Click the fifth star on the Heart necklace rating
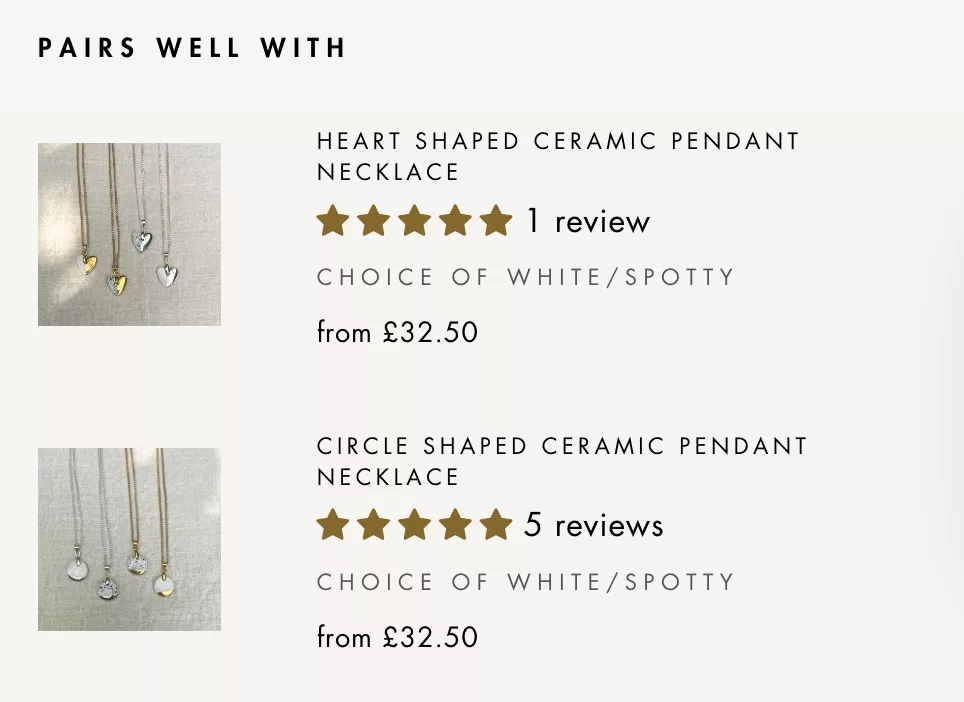This screenshot has width=964, height=702. pos(498,221)
